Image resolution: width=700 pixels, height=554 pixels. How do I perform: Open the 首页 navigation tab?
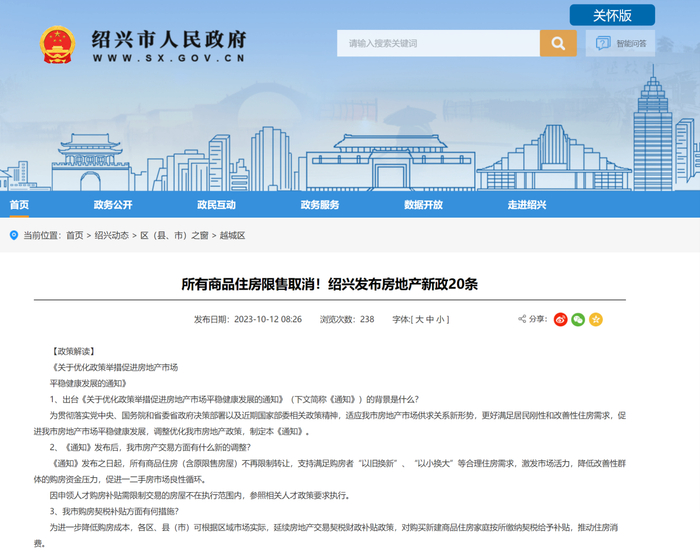click(x=19, y=205)
